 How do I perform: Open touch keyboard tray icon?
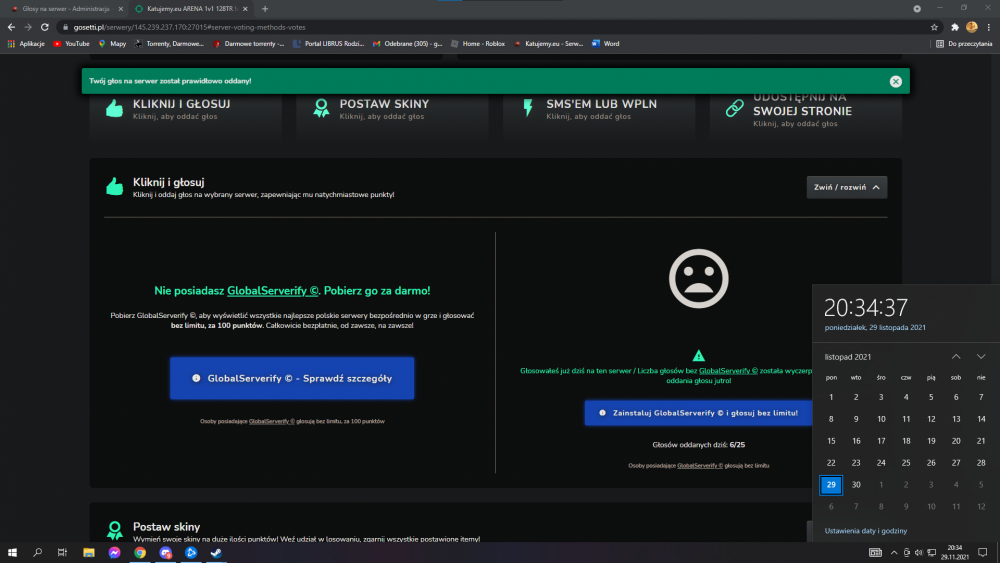(875, 552)
